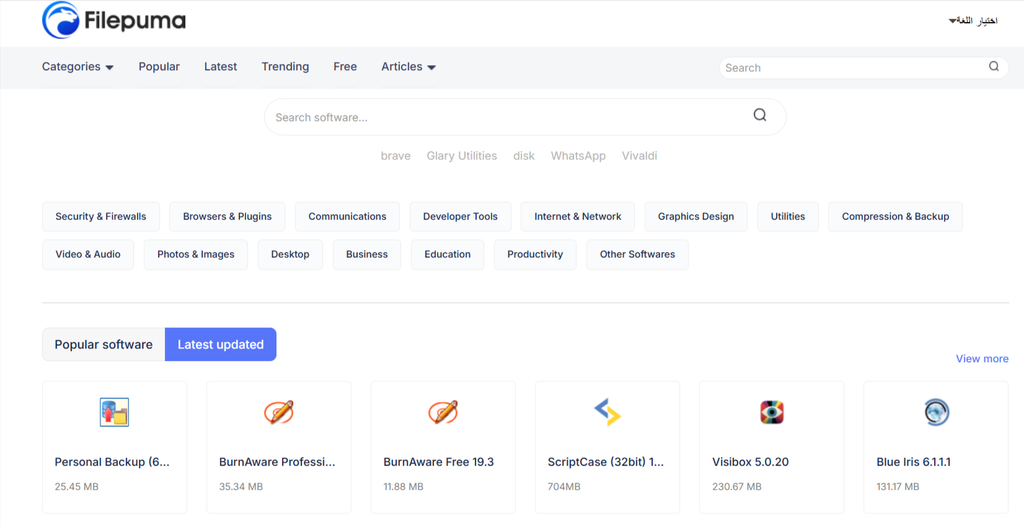Go to the Popular menu item
Screen dimensions: 1024x526
click(159, 67)
